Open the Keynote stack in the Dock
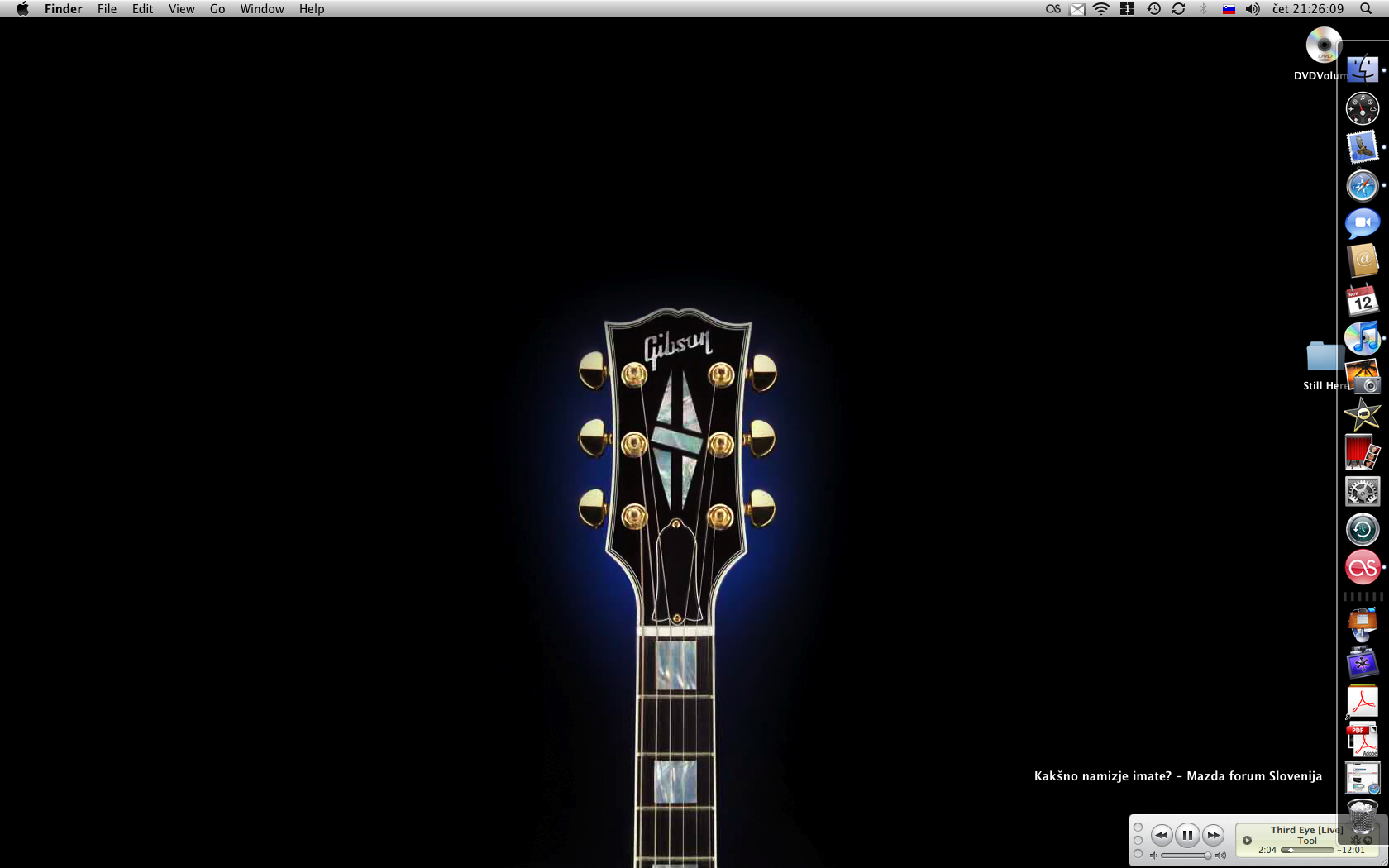 tap(1363, 624)
